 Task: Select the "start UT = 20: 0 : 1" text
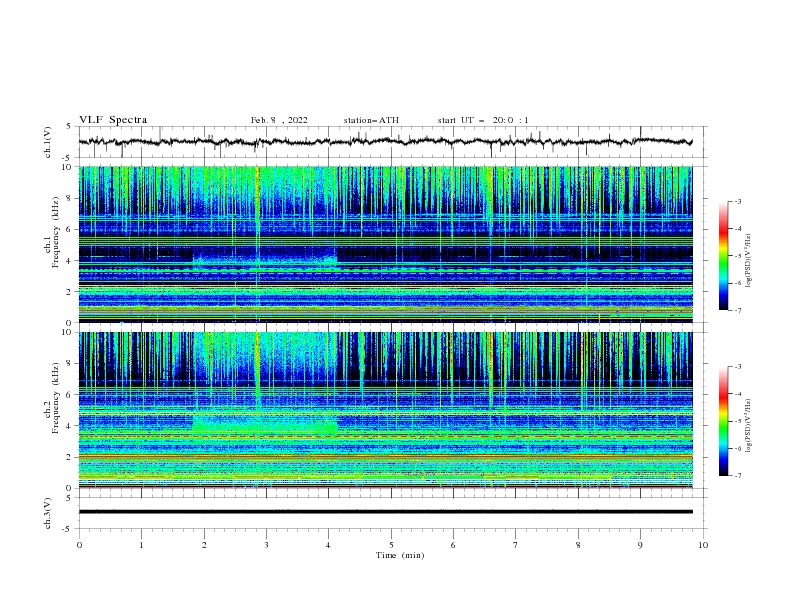coord(483,120)
